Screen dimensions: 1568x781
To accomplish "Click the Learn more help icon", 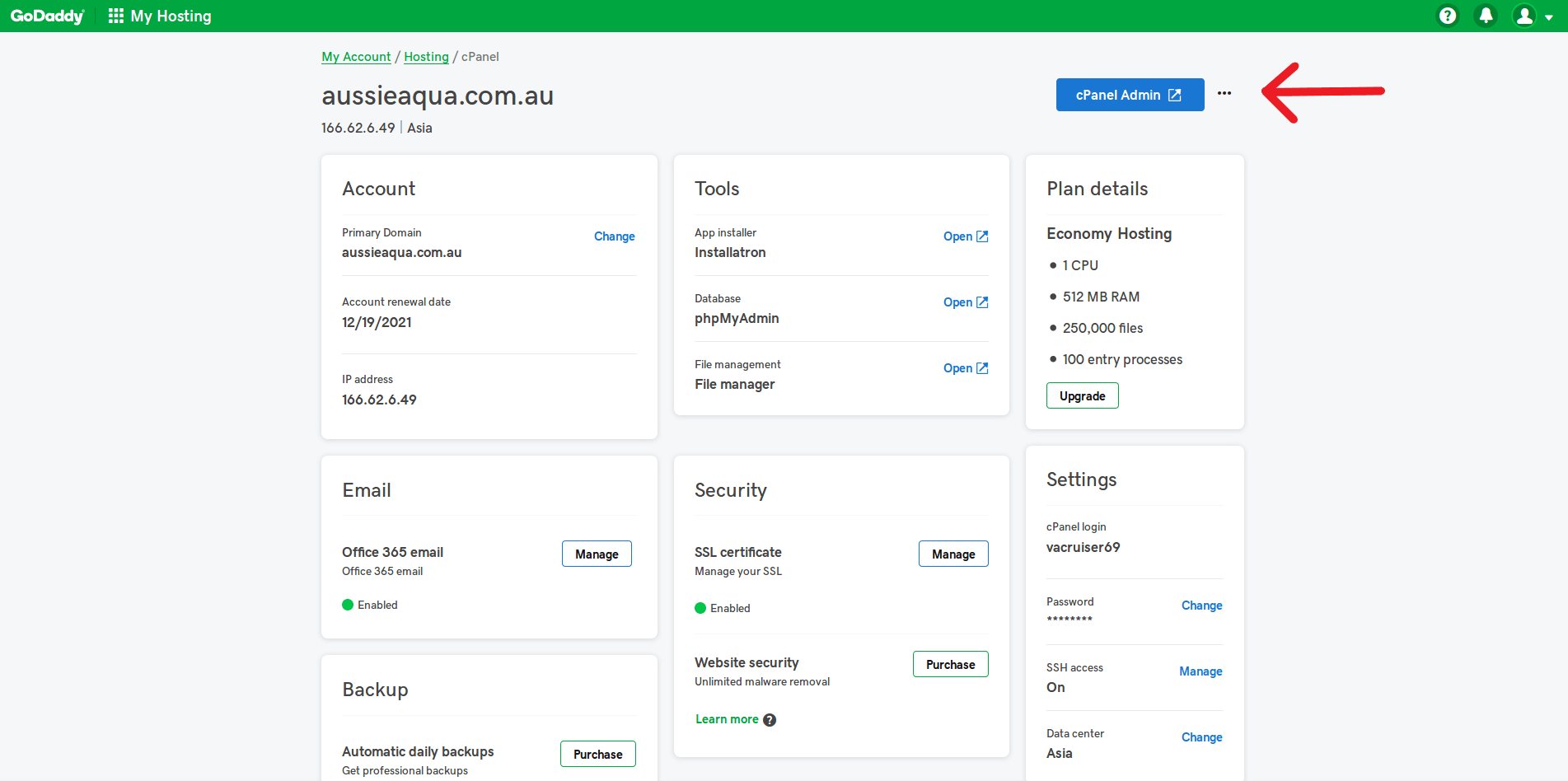I will coord(770,720).
